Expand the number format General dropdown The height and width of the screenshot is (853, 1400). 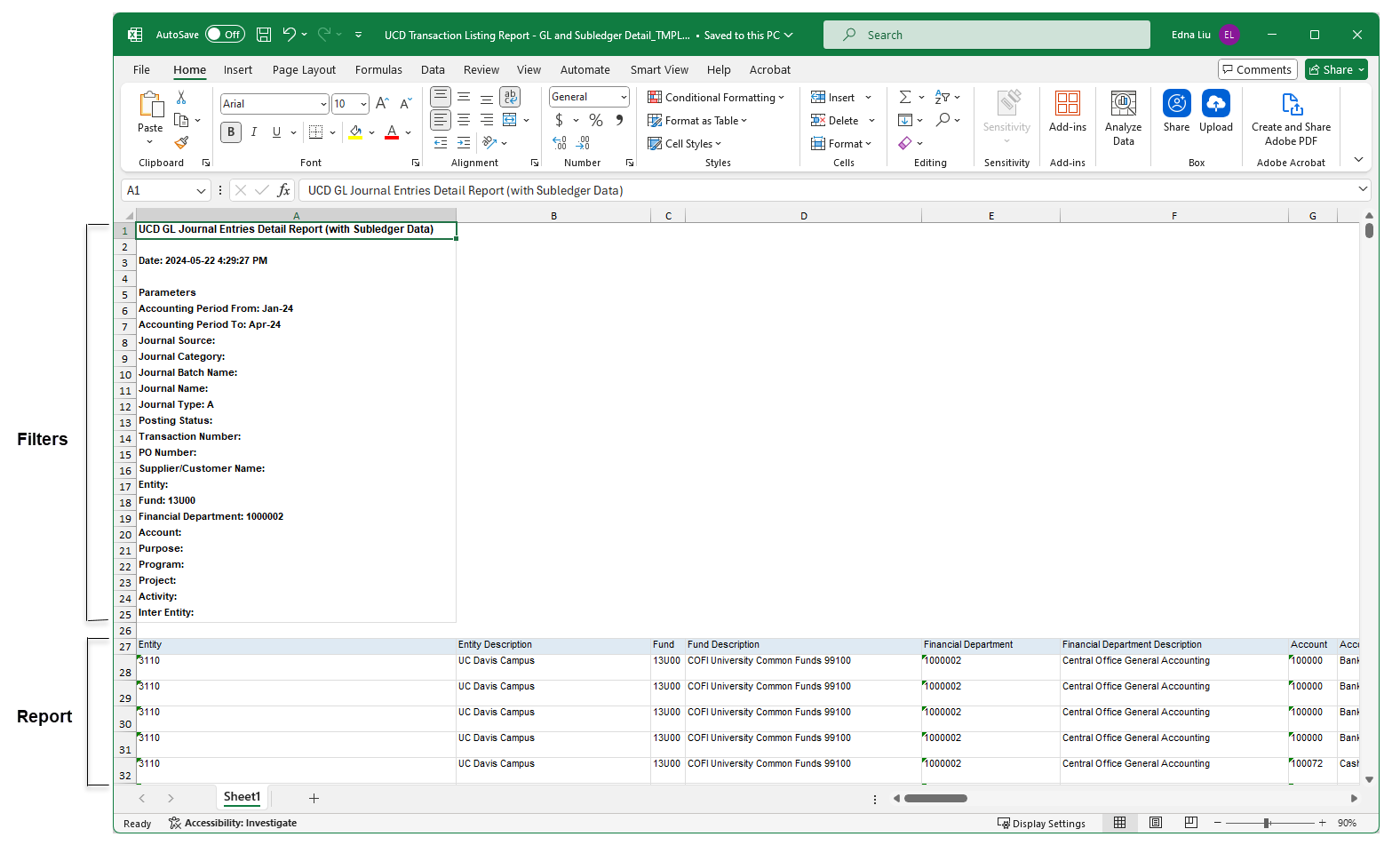(x=624, y=97)
